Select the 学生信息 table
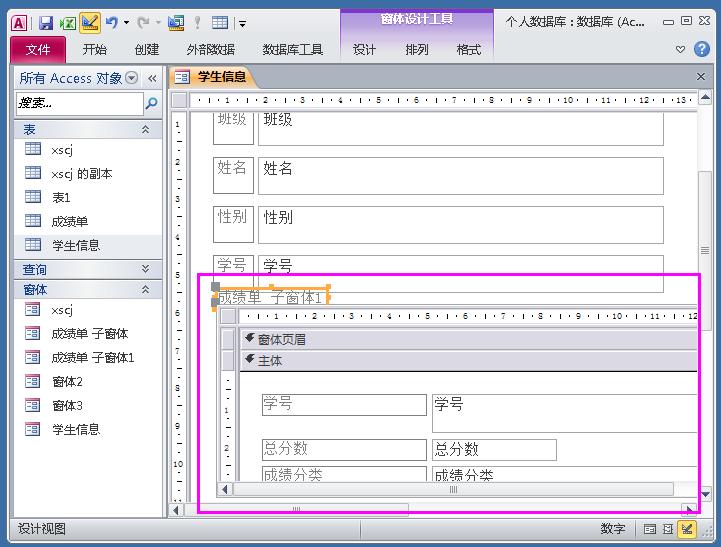Image resolution: width=721 pixels, height=547 pixels. [x=88, y=245]
